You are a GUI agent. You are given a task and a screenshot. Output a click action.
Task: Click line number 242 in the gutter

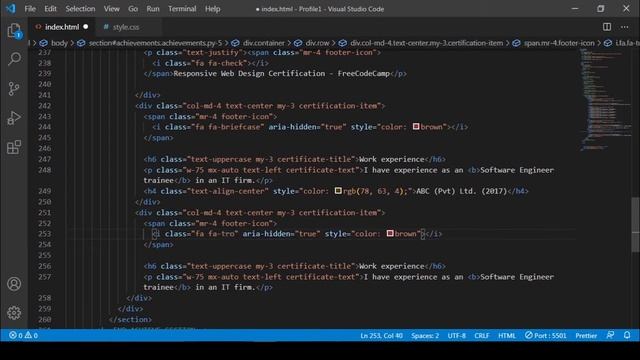pyautogui.click(x=44, y=105)
